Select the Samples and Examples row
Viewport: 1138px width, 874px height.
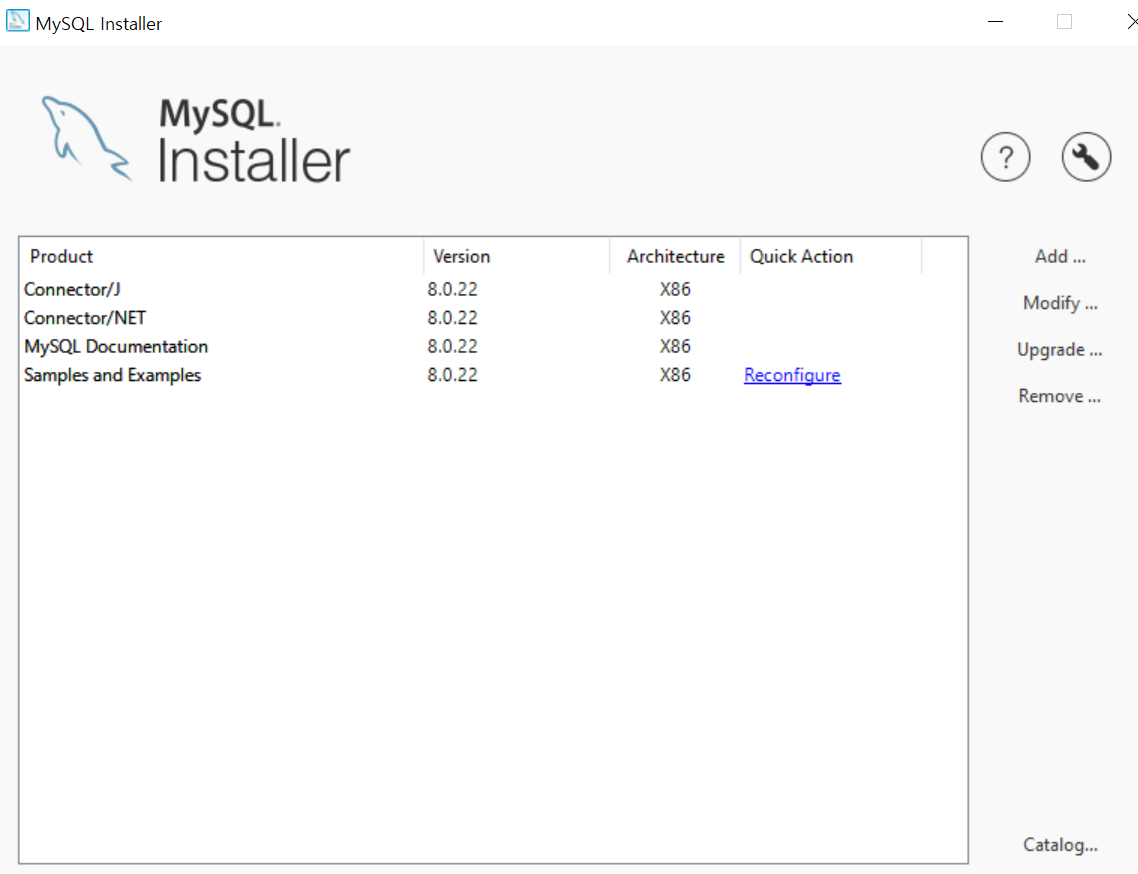(x=494, y=375)
